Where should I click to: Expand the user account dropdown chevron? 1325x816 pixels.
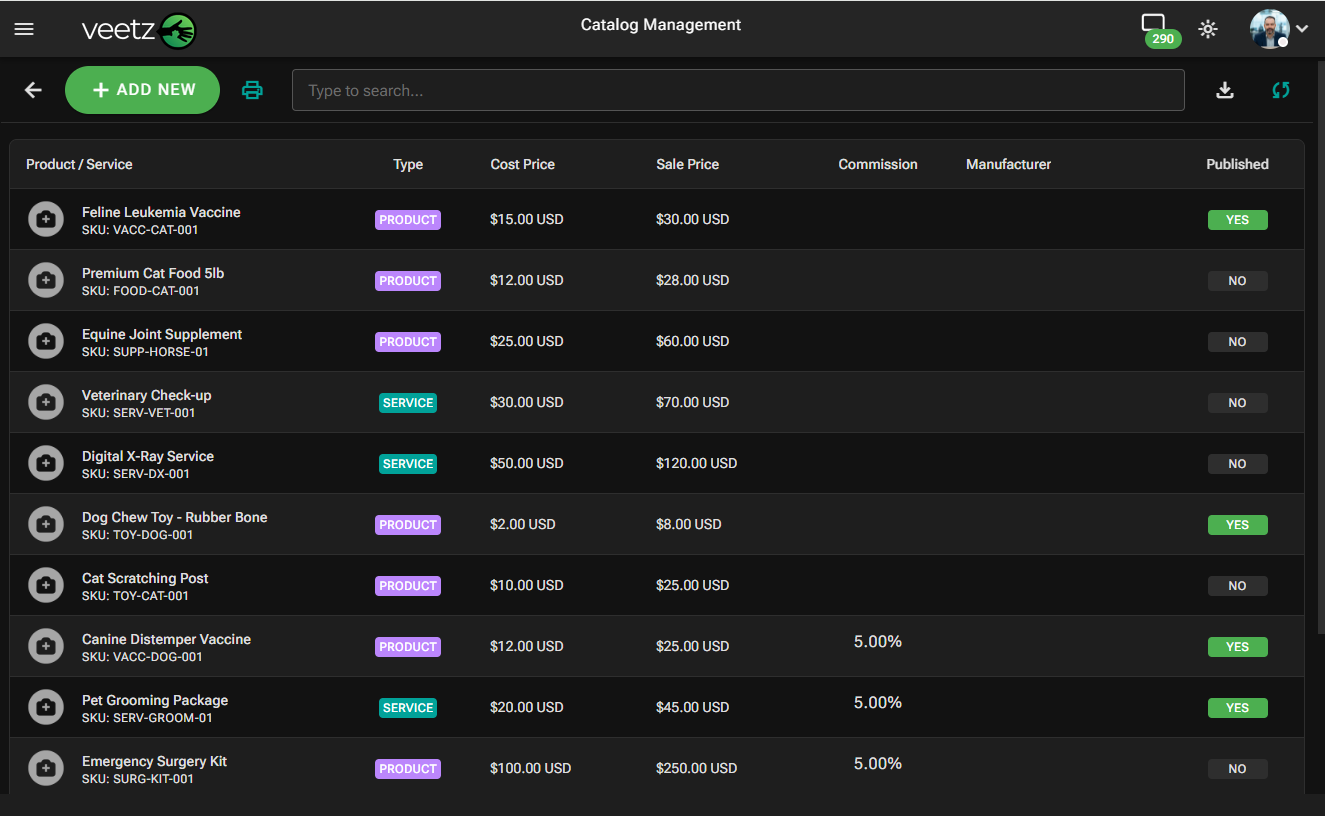click(1304, 29)
